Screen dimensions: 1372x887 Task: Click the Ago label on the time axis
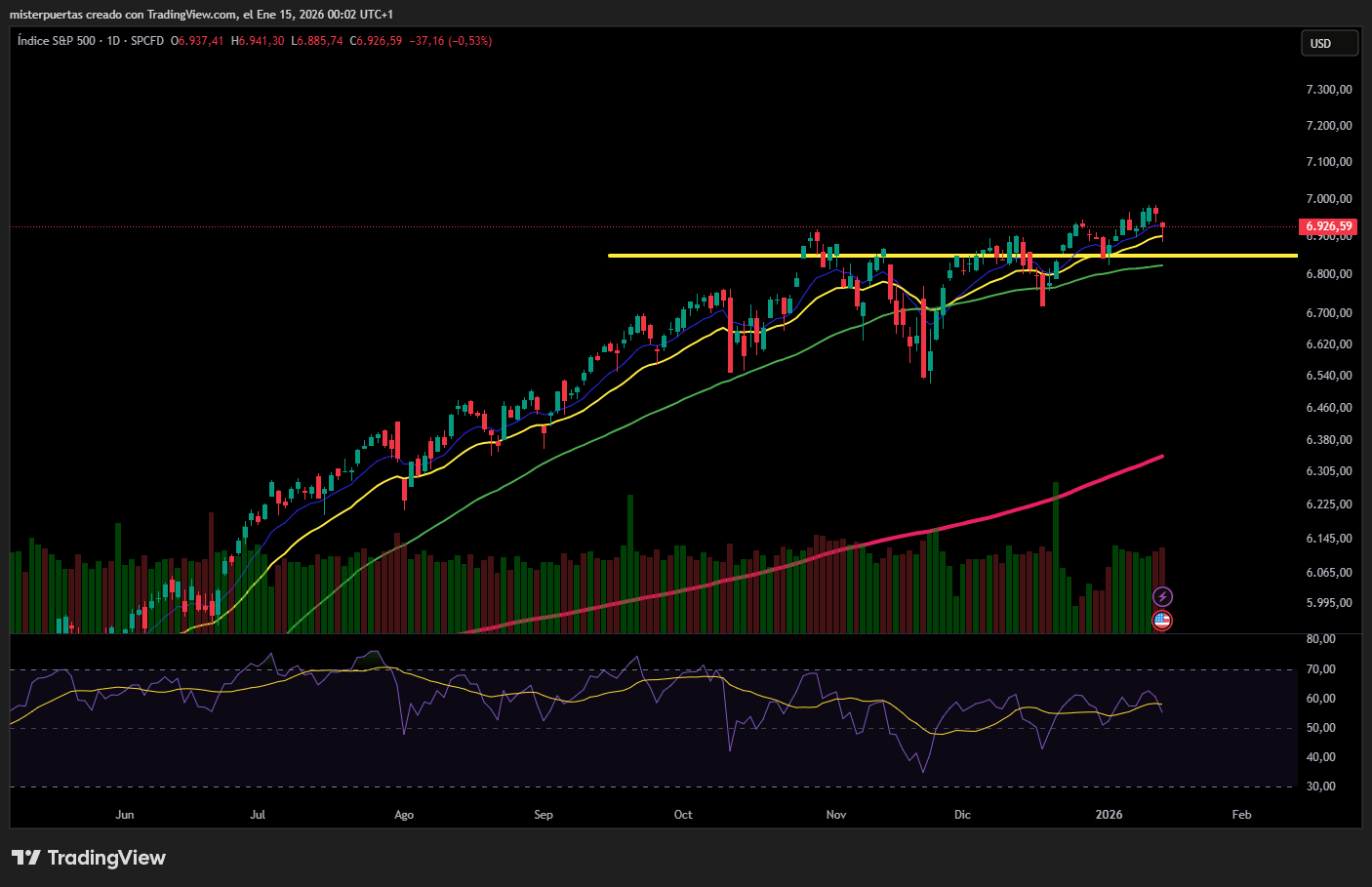pyautogui.click(x=404, y=815)
